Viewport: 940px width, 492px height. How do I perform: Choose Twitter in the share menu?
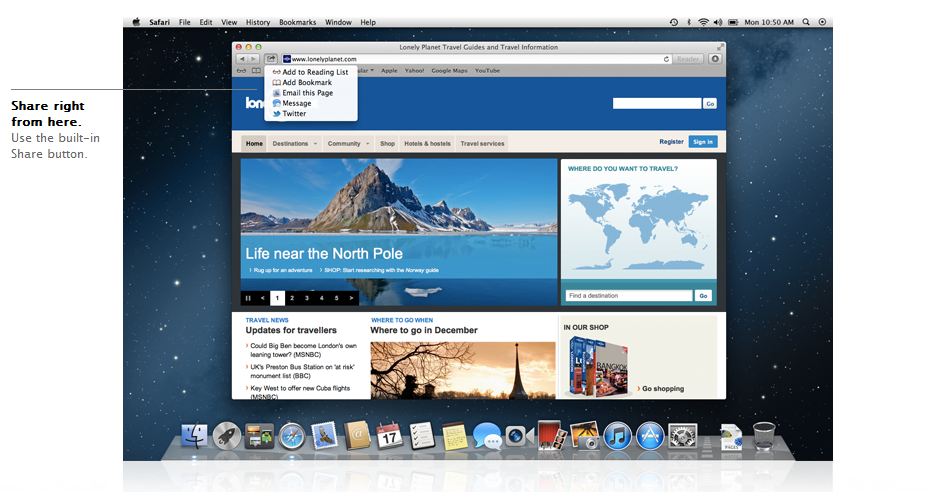(311, 113)
